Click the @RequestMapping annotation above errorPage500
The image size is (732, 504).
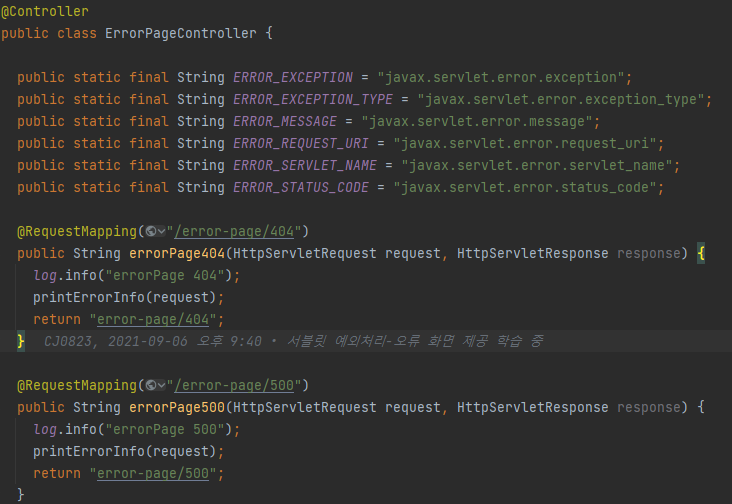(77, 385)
